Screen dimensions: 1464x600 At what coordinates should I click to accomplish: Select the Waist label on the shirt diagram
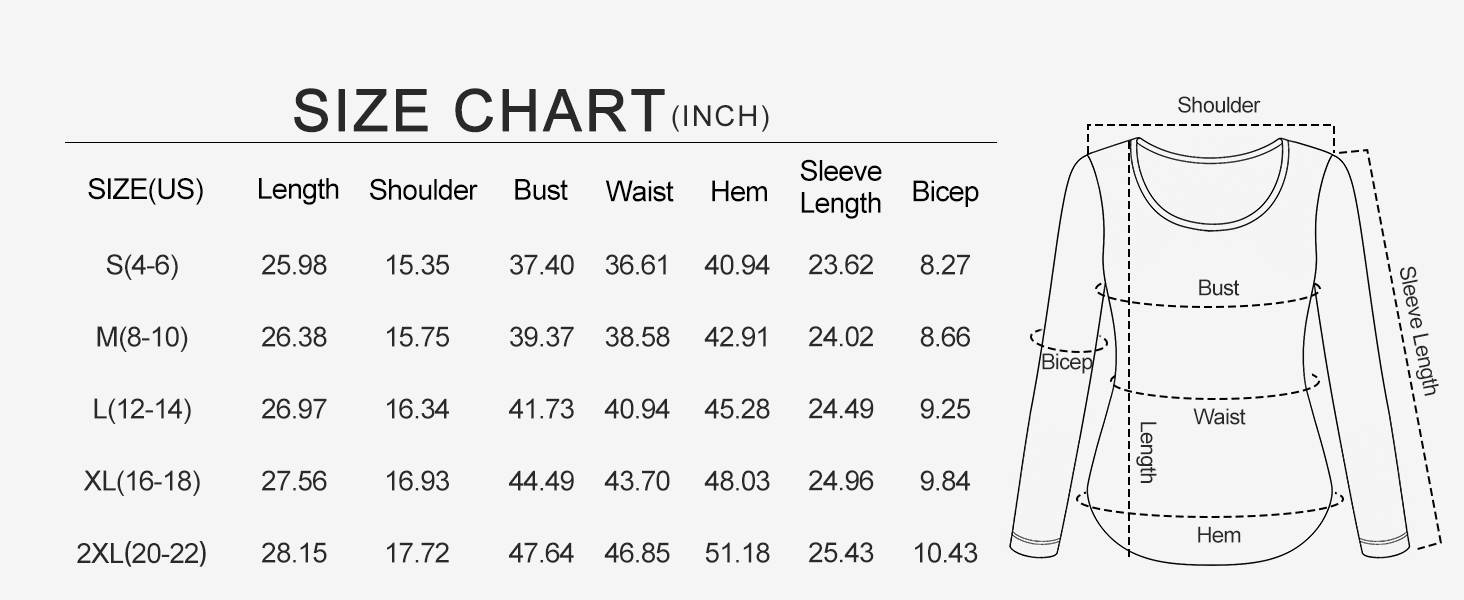pyautogui.click(x=1219, y=416)
